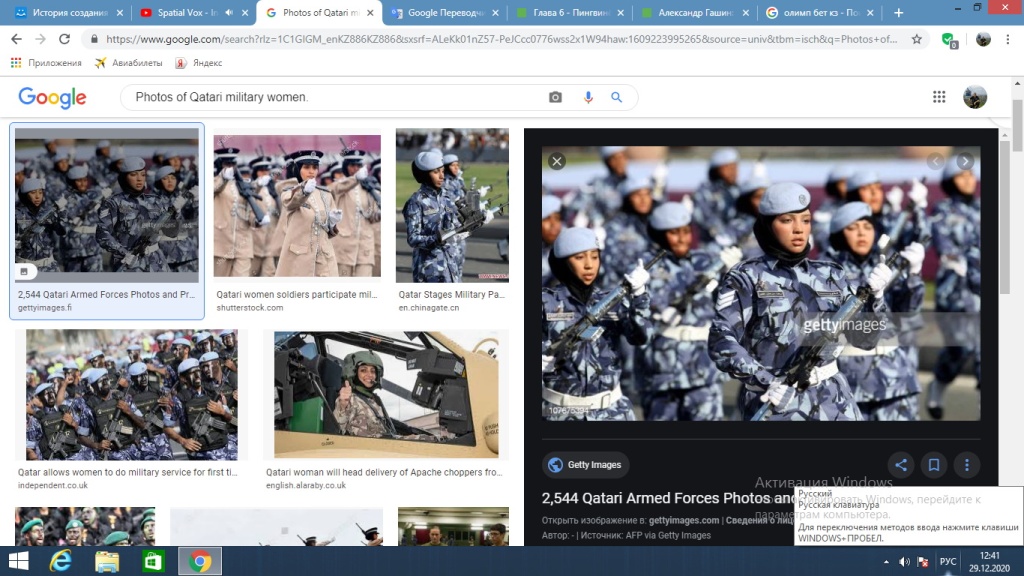
Task: Save the previewed image with bookmark icon
Action: click(934, 465)
